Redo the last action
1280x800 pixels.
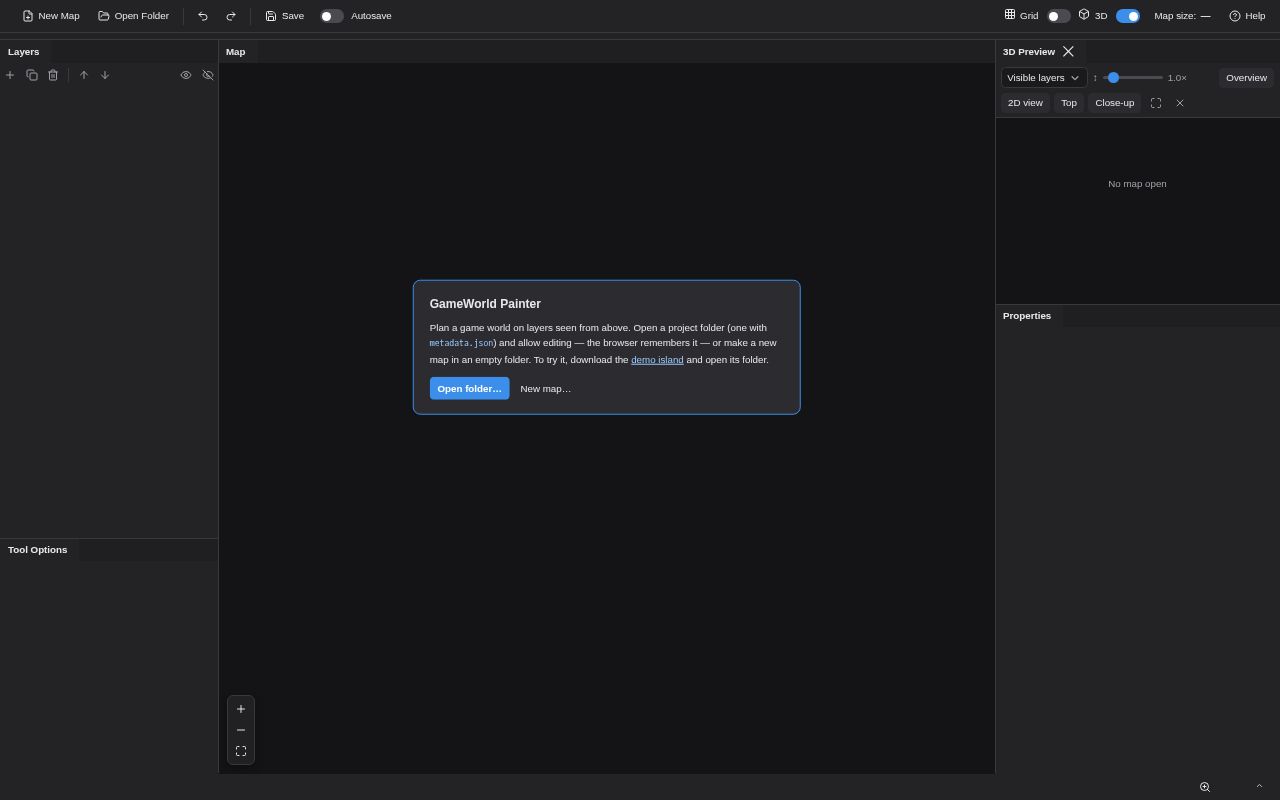tap(231, 16)
